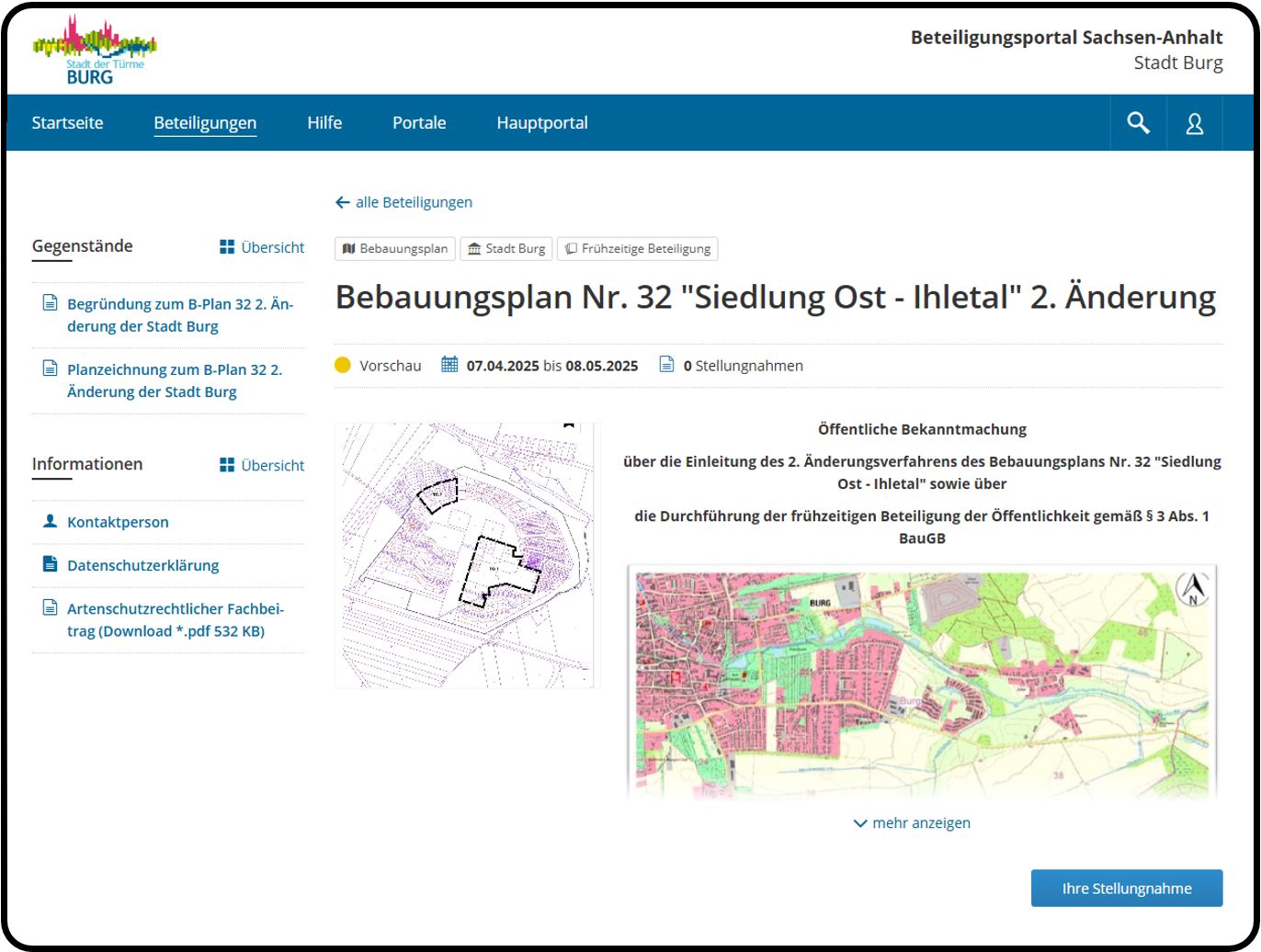Open the Datenschutzerklärung link
Viewport: 1261px width, 952px height.
[142, 565]
